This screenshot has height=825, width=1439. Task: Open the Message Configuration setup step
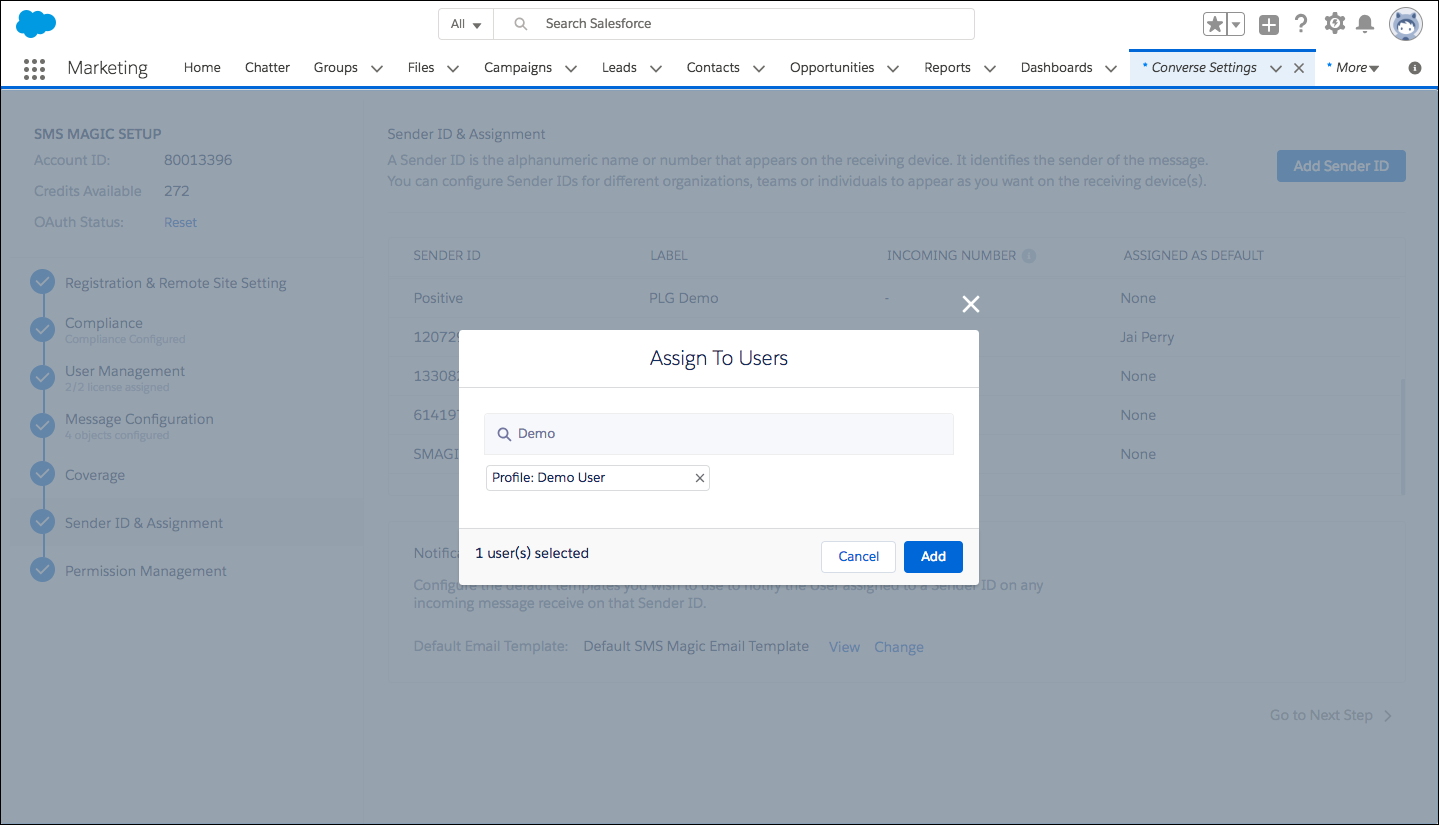tap(139, 419)
